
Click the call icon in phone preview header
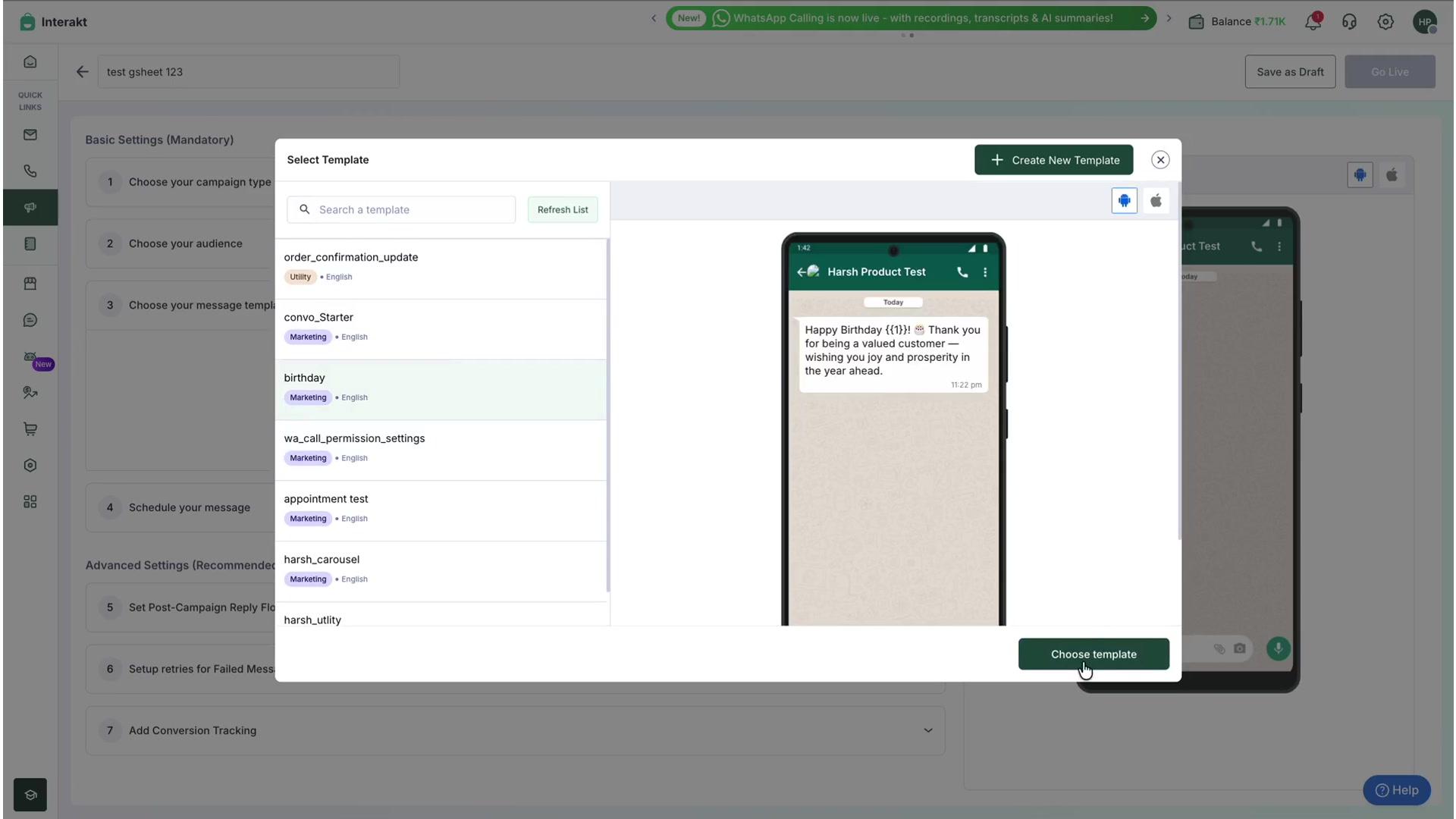(962, 272)
